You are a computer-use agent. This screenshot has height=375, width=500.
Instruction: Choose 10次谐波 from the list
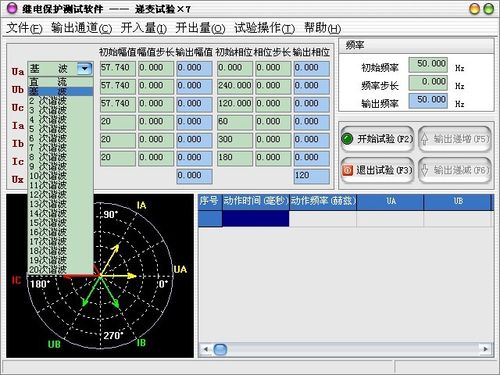click(60, 176)
